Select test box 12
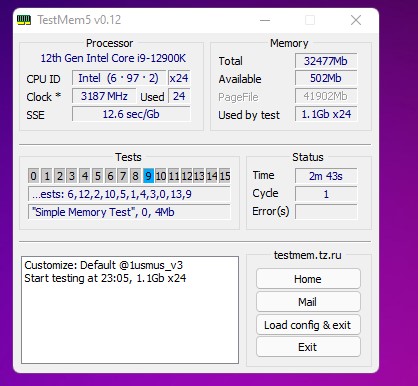The height and width of the screenshot is (386, 418). [186, 176]
